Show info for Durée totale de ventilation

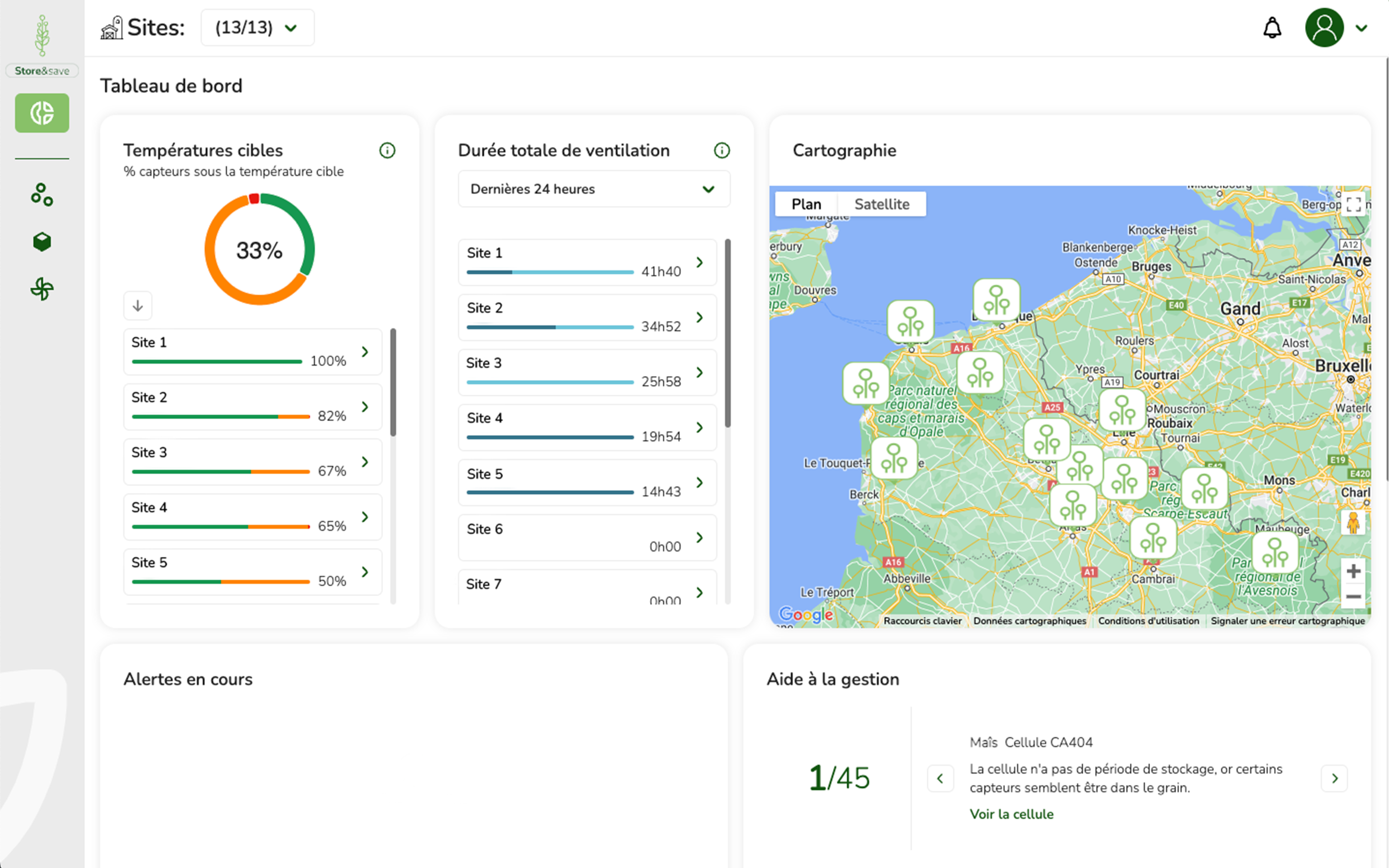(722, 150)
